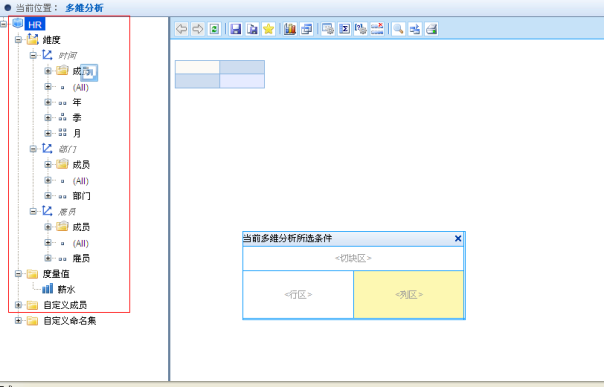Select the 薪水 measure item
This screenshot has height=387, width=604.
(66, 289)
